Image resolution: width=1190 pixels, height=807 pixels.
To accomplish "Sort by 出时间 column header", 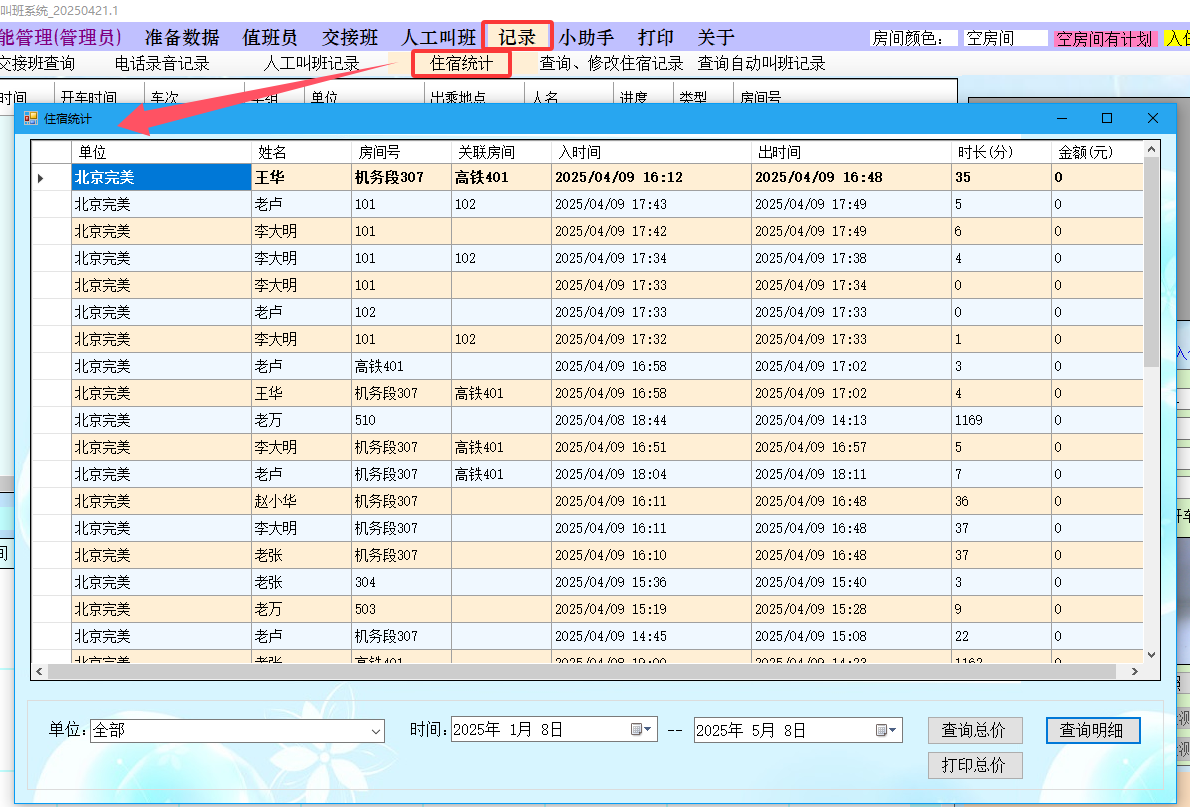I will (852, 152).
